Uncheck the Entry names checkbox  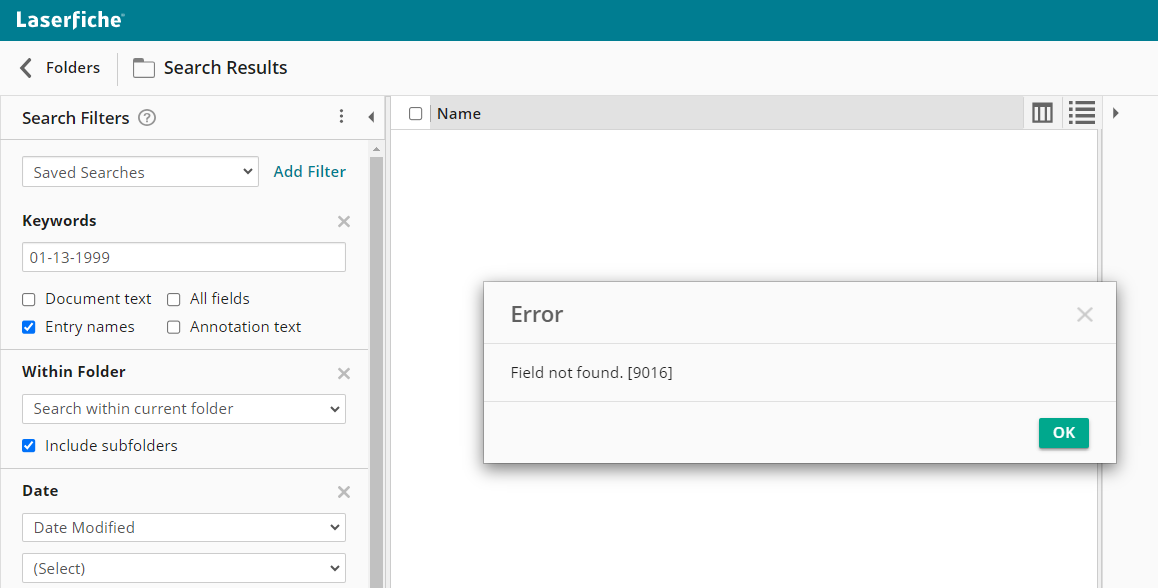pyautogui.click(x=29, y=327)
